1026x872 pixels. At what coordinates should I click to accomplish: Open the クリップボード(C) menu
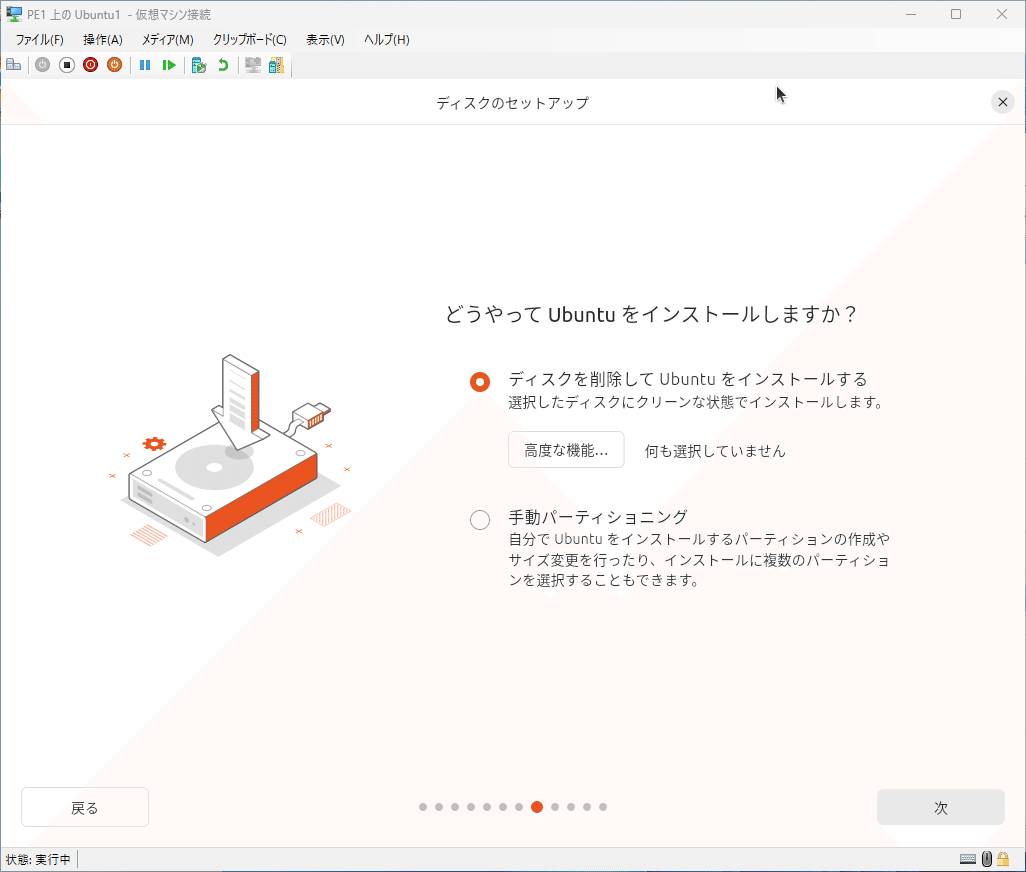coord(249,40)
